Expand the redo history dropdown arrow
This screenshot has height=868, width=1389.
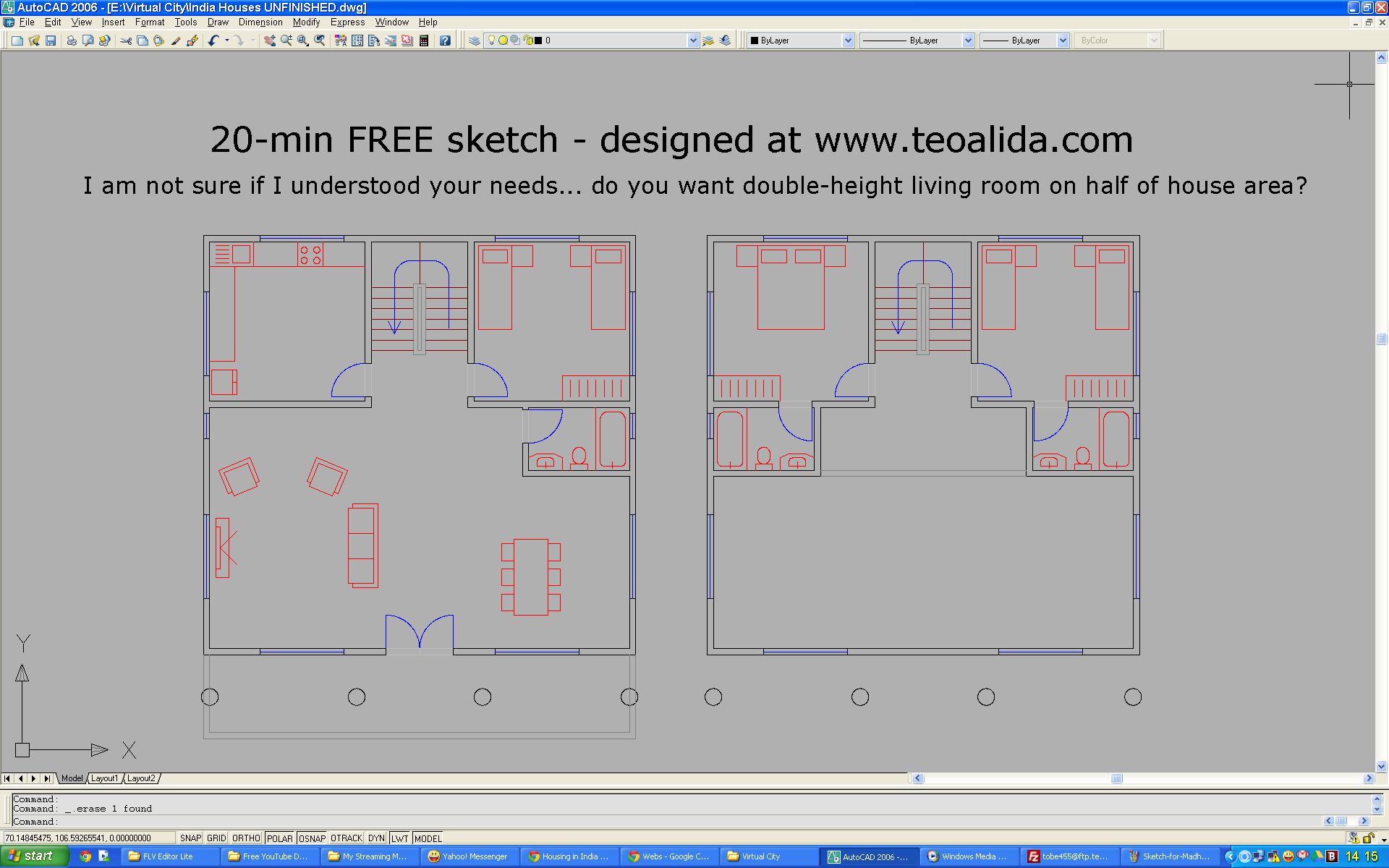[252, 41]
